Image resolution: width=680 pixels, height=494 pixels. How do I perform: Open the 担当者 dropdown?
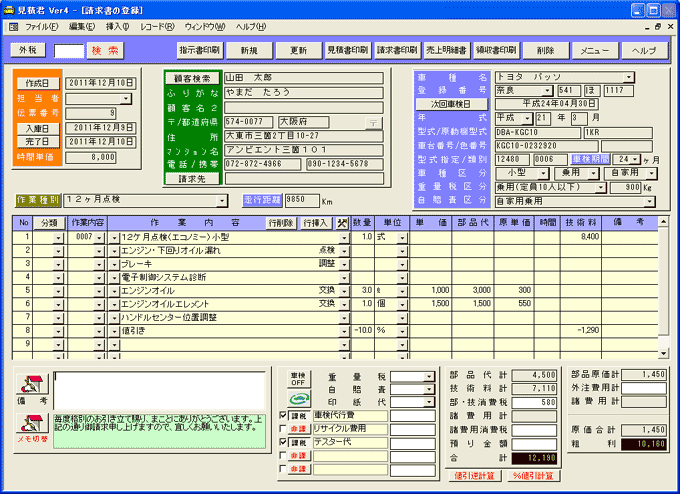(125, 99)
